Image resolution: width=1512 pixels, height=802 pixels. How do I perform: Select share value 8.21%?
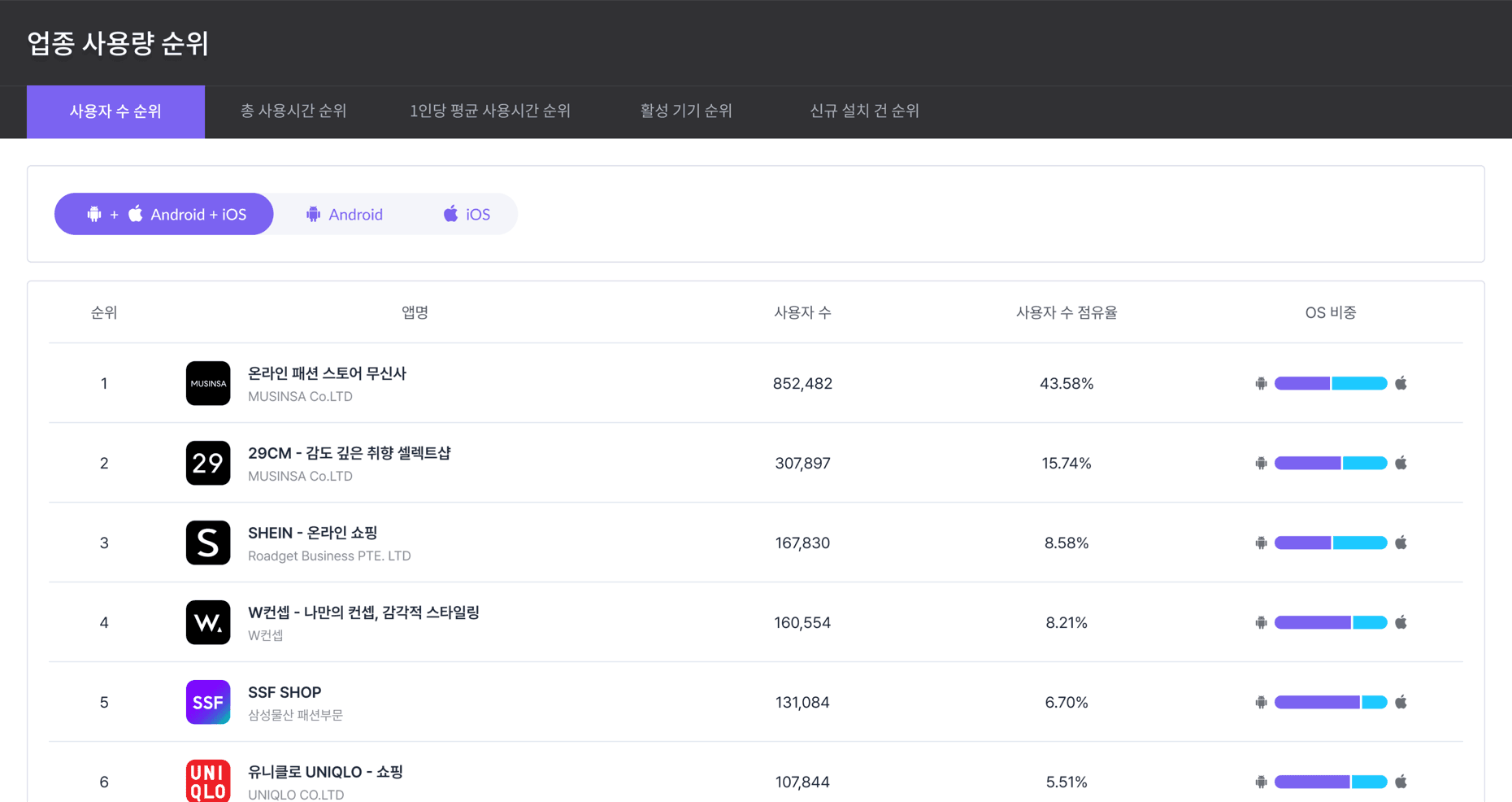(x=1067, y=622)
